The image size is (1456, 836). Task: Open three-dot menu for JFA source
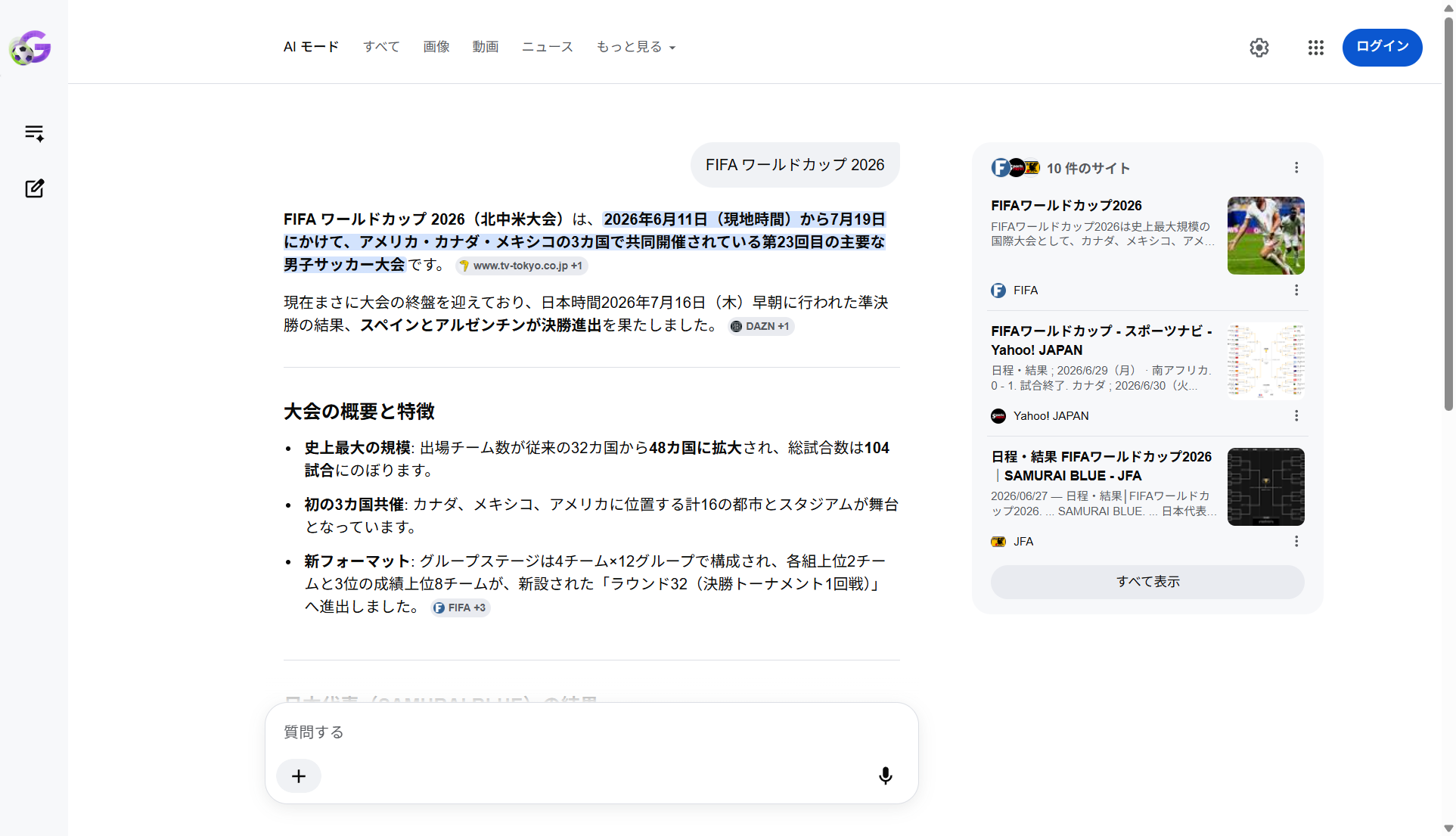point(1296,542)
